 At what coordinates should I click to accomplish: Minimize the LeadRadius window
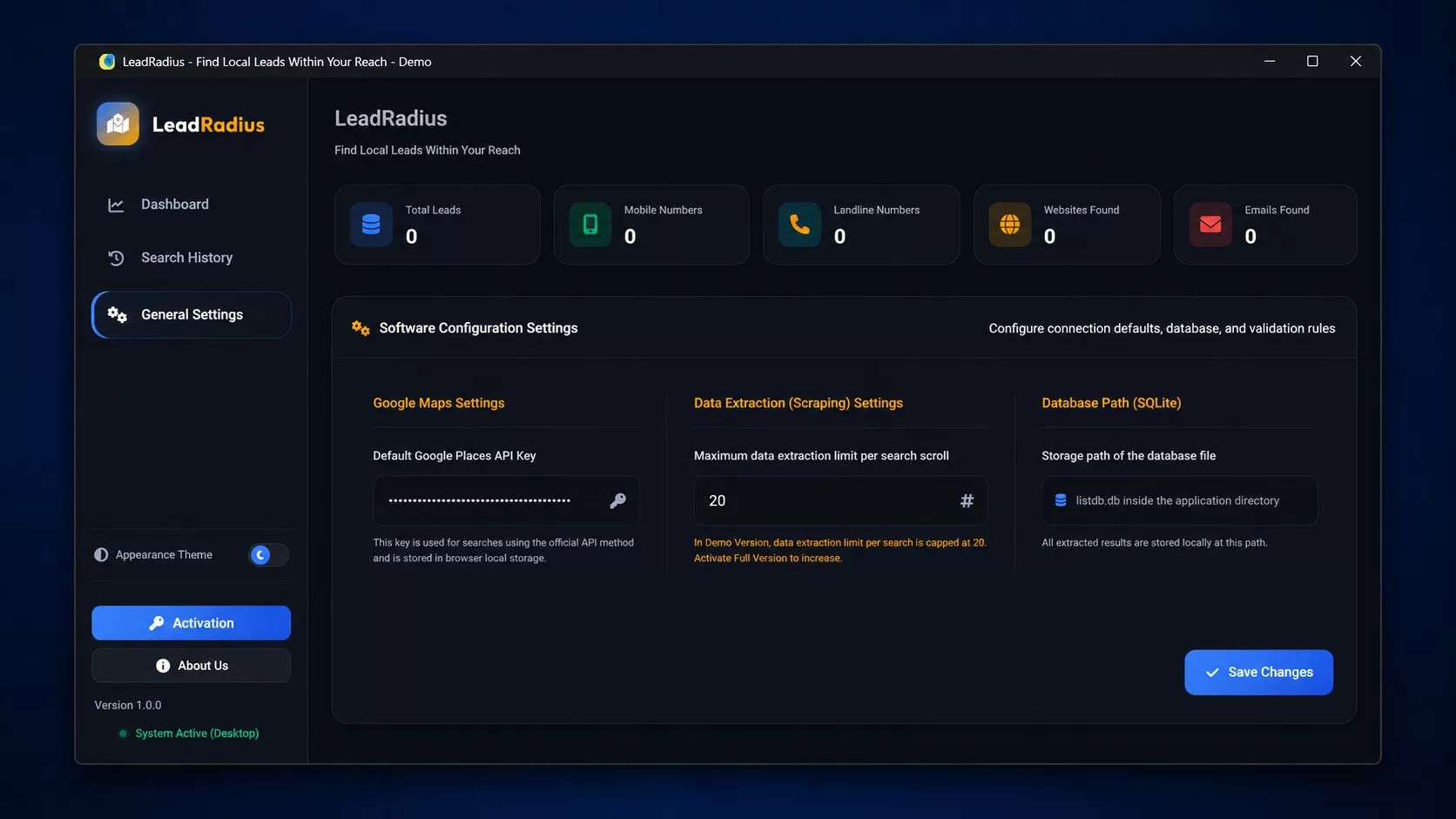(1270, 61)
